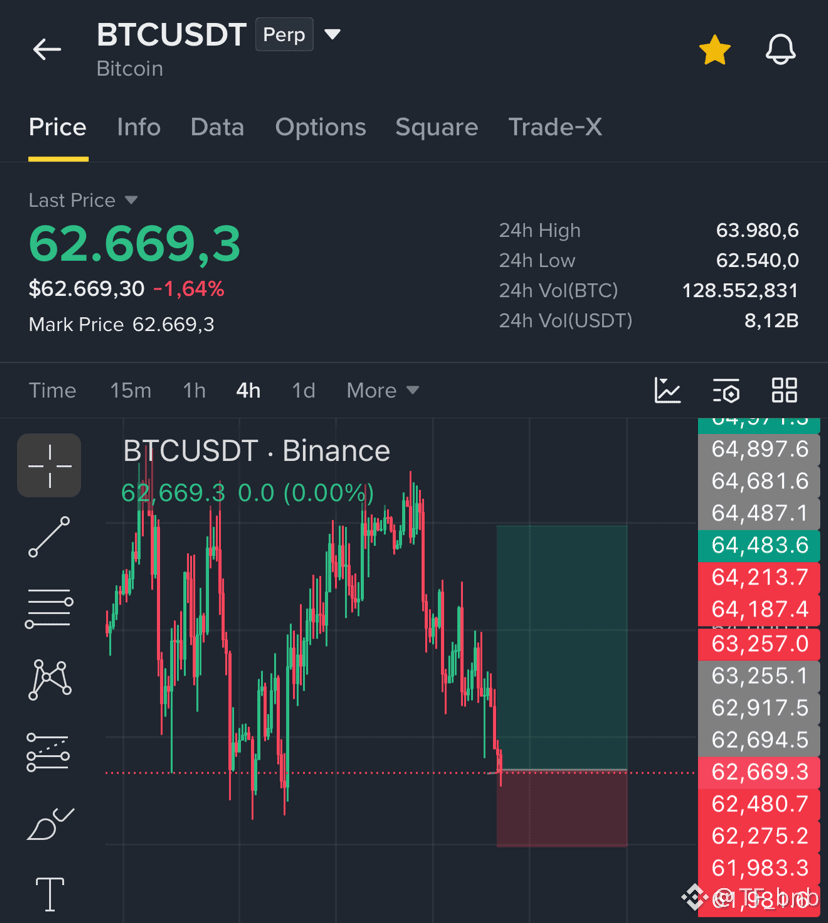This screenshot has height=923, width=828.
Task: Open the four-square grid layout icon
Action: click(x=784, y=390)
